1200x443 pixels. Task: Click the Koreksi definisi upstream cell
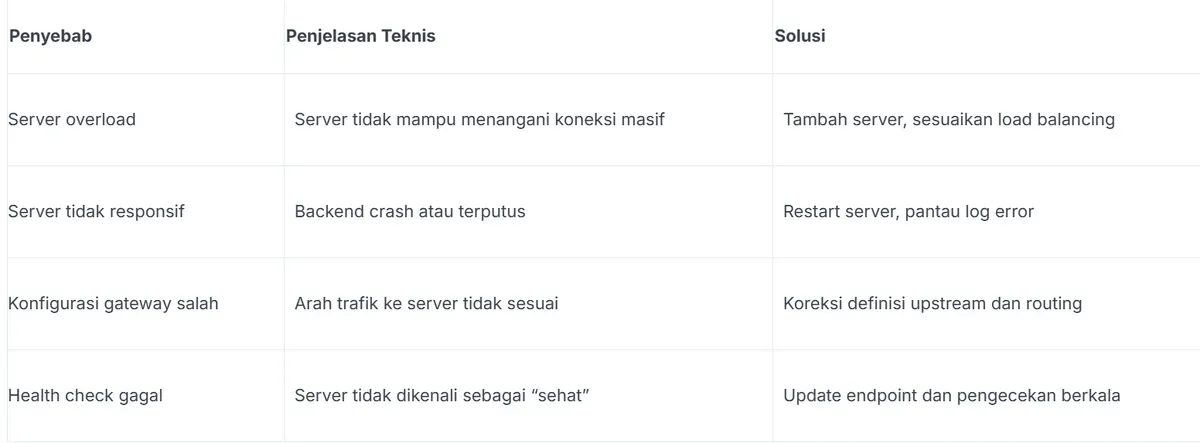(x=986, y=303)
